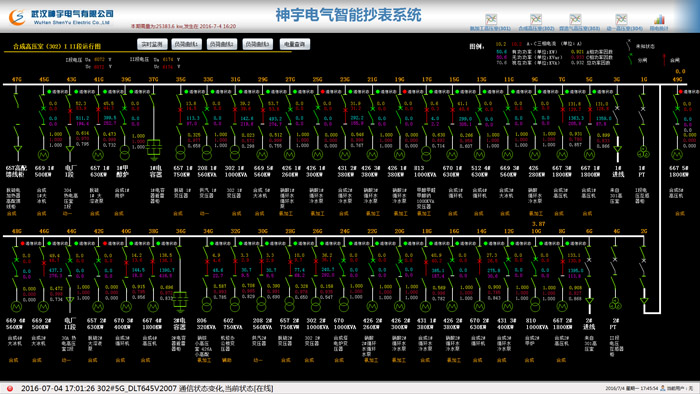Viewport: 700px width, 394px height.
Task: Switch to the 负荷曲线2 view
Action: tap(222, 44)
